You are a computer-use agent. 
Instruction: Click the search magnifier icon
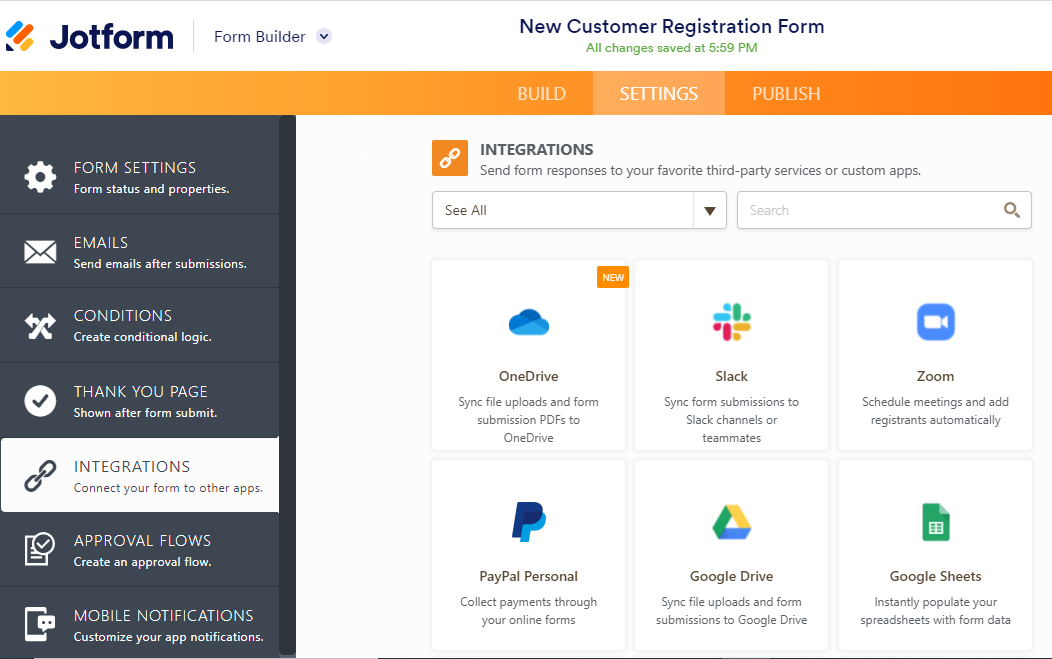[1012, 210]
